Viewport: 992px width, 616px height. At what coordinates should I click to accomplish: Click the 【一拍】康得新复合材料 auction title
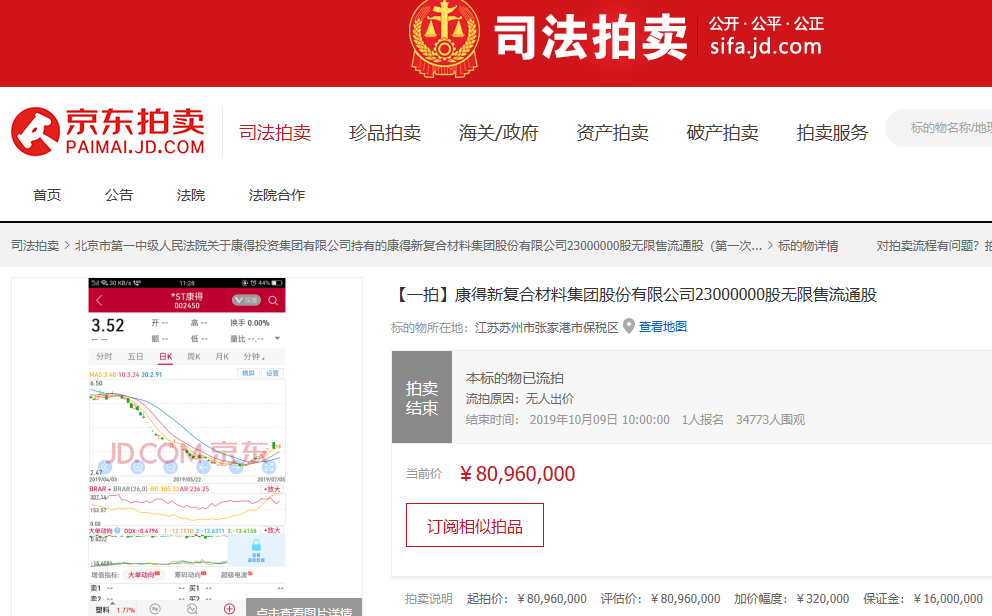pyautogui.click(x=635, y=295)
